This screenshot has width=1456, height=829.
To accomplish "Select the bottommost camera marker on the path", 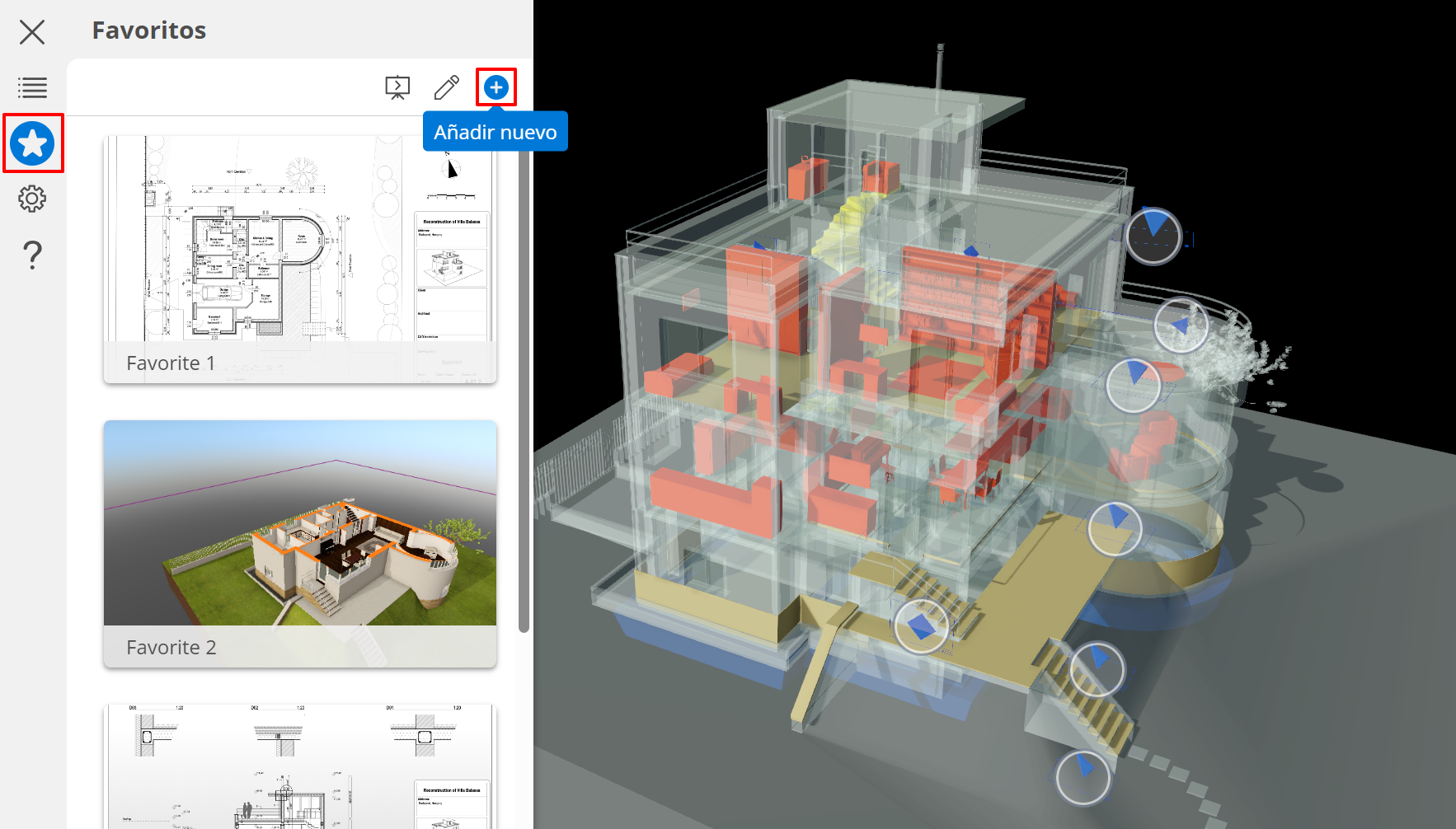I will (x=1083, y=777).
